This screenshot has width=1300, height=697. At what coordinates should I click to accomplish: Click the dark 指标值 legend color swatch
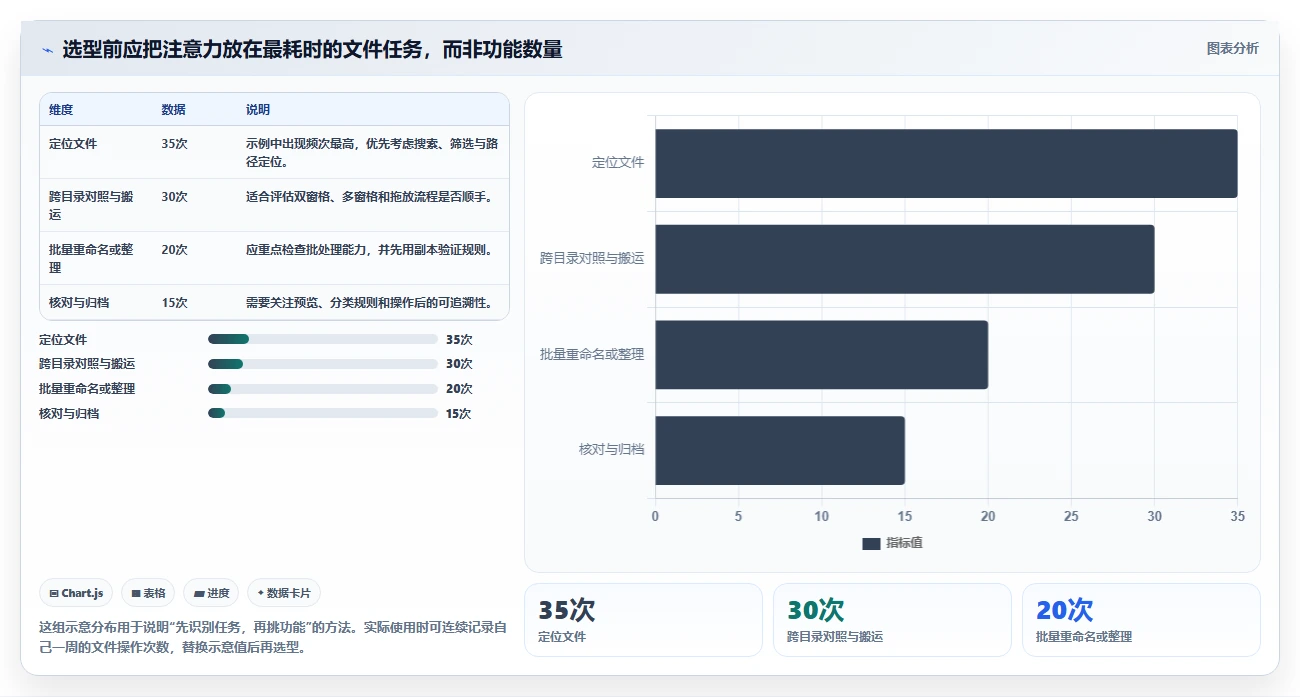point(871,543)
